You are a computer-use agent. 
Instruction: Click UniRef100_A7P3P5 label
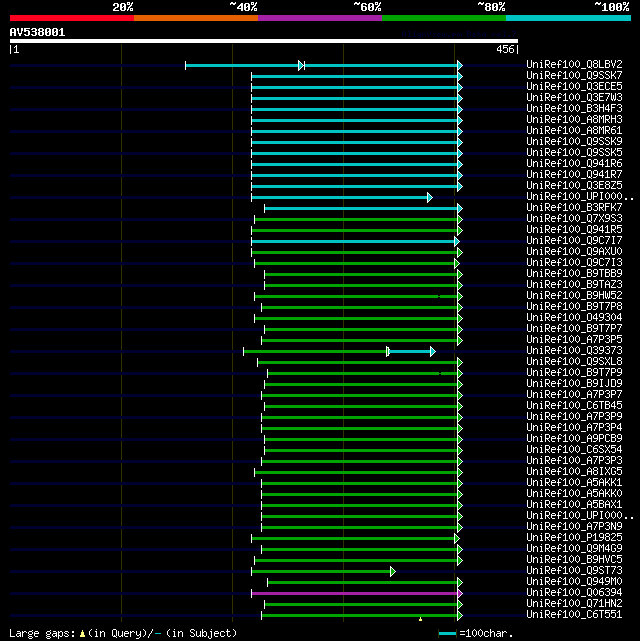pos(574,340)
